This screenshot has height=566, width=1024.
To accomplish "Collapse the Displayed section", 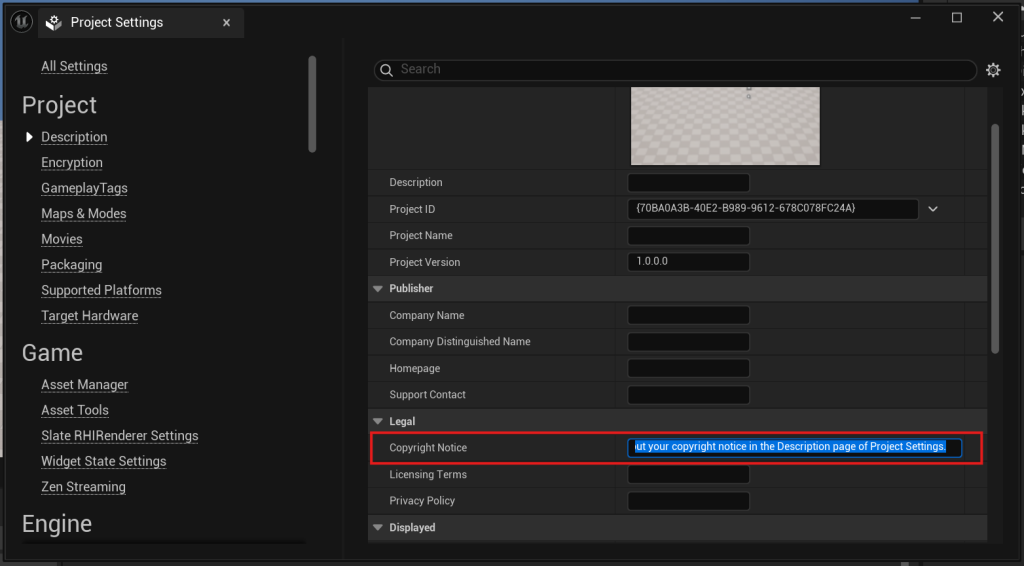I will 377,527.
